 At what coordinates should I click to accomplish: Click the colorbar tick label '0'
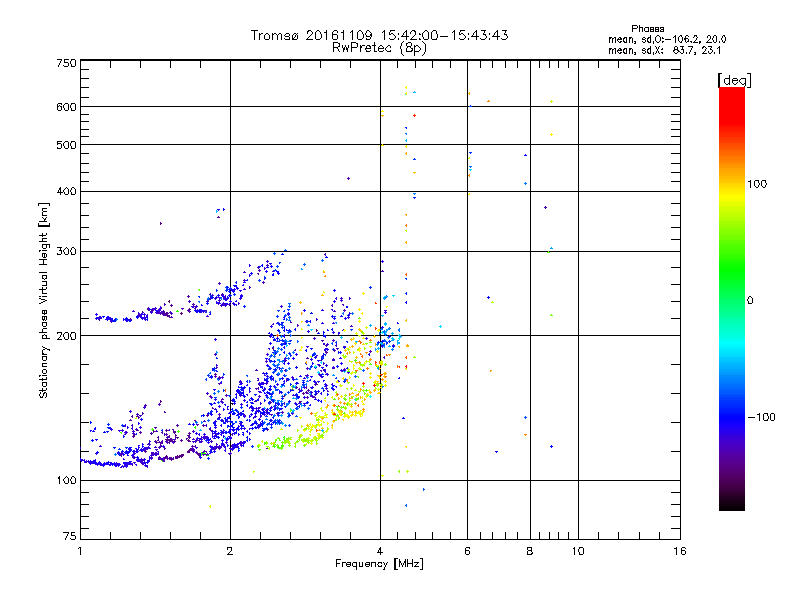click(x=749, y=301)
